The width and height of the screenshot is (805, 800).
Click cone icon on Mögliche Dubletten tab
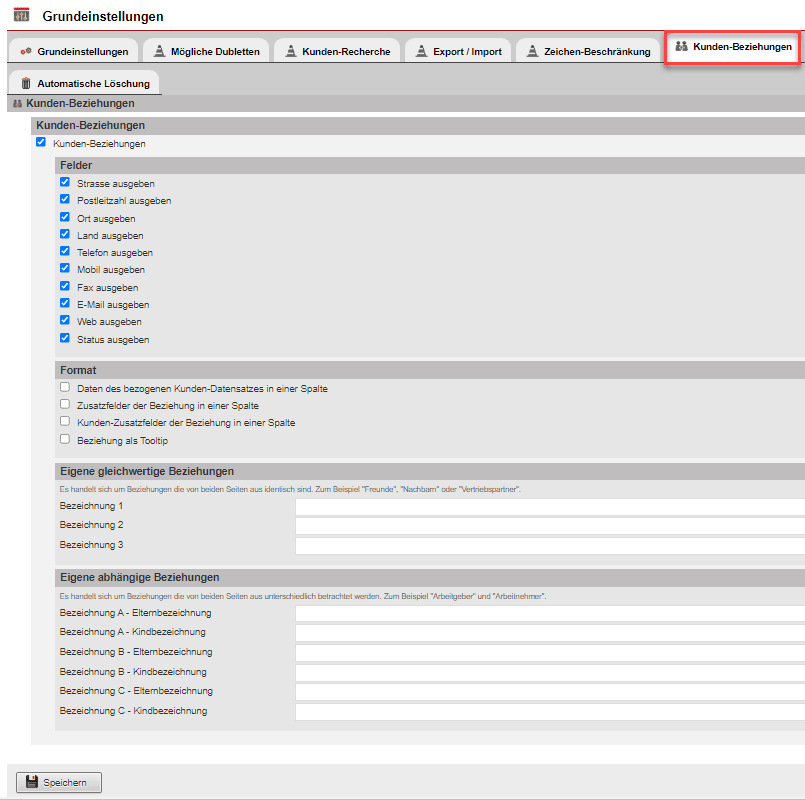pos(159,51)
